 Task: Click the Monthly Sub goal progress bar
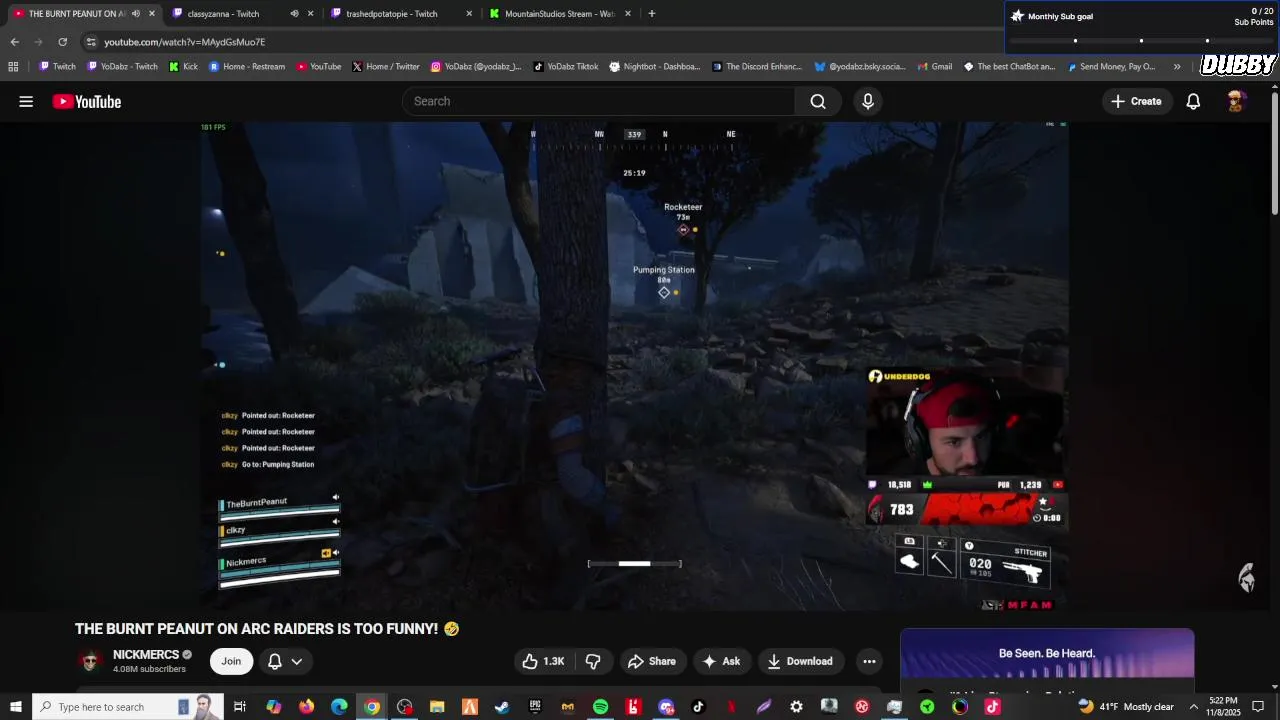pyautogui.click(x=1141, y=41)
